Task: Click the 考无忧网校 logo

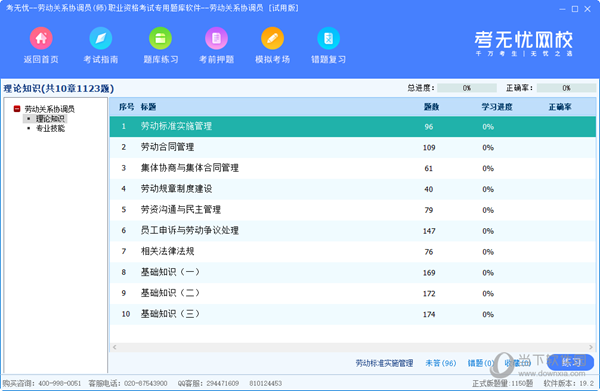Action: tap(523, 43)
